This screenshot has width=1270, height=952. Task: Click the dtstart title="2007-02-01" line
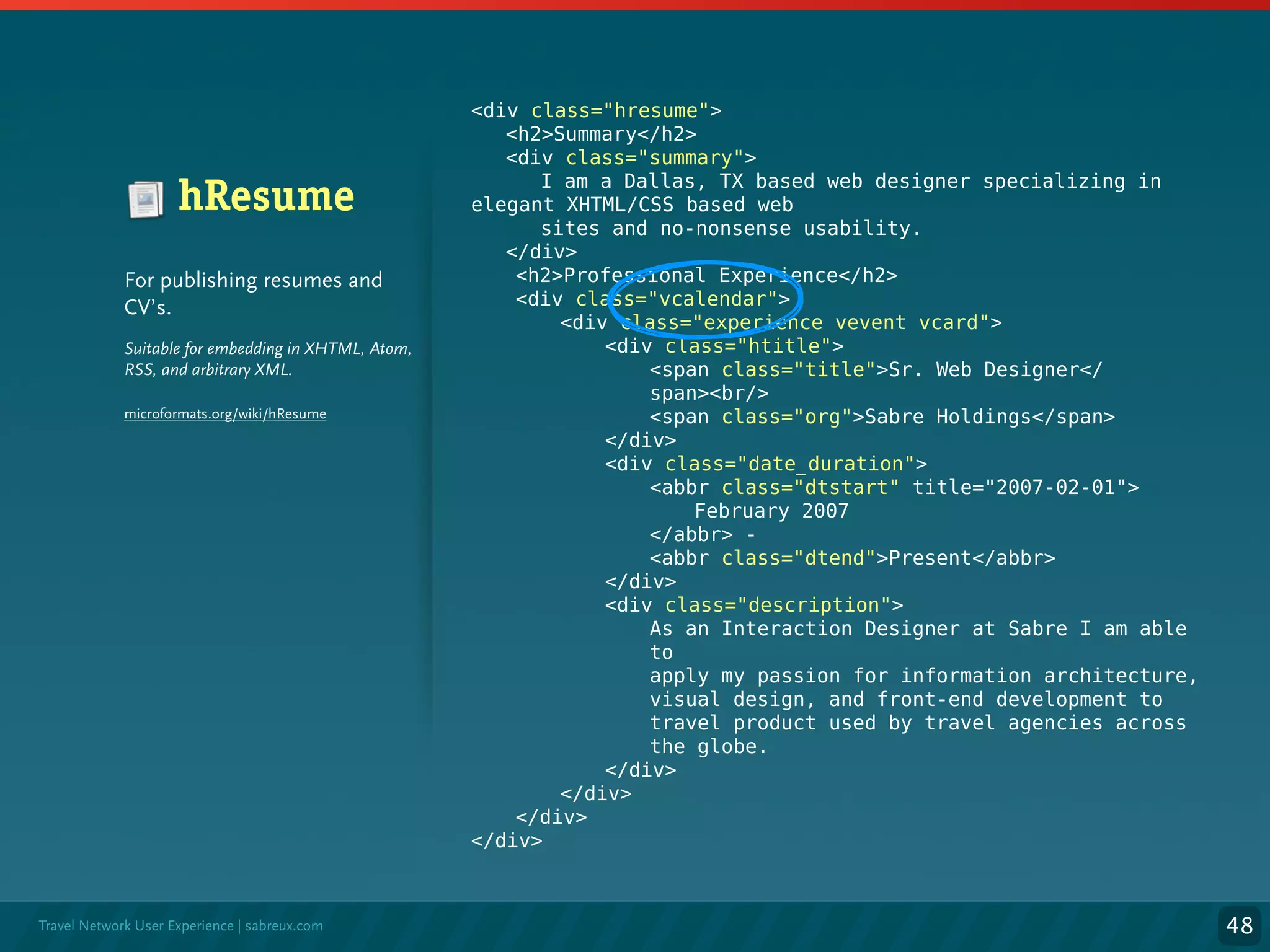tap(894, 487)
